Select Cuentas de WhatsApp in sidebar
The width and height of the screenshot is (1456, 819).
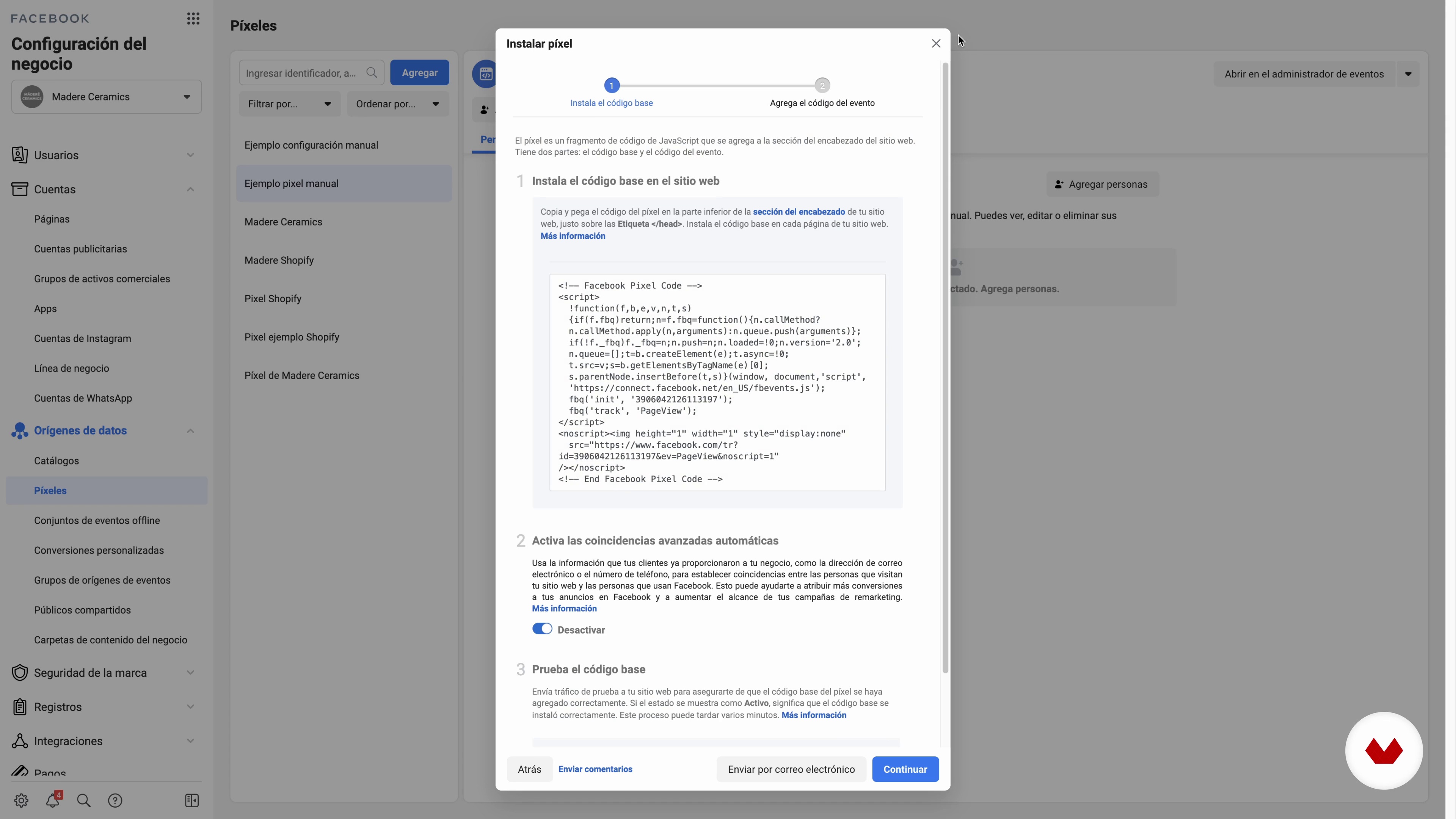click(x=83, y=398)
